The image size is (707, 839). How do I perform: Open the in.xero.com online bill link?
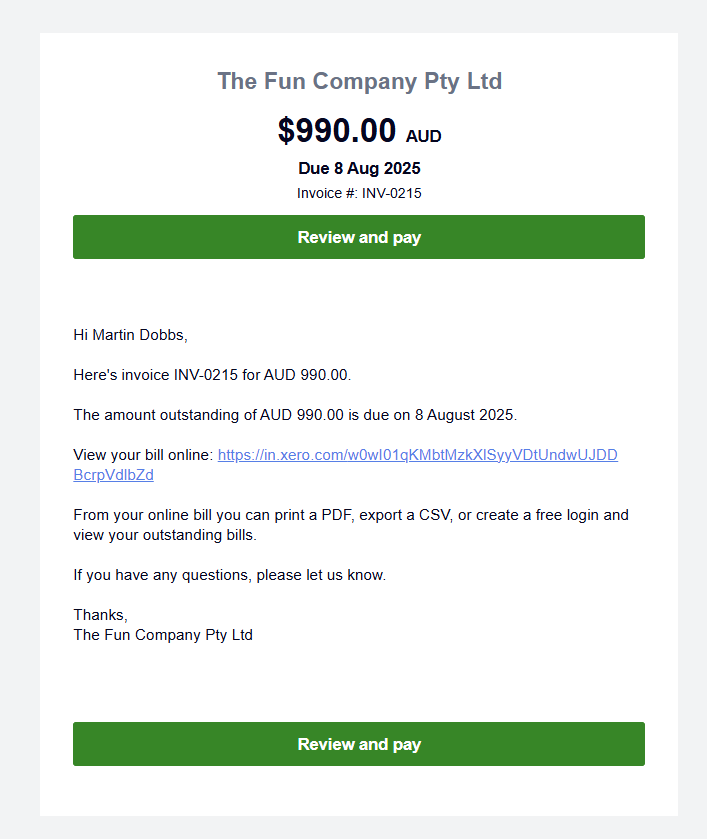(417, 455)
